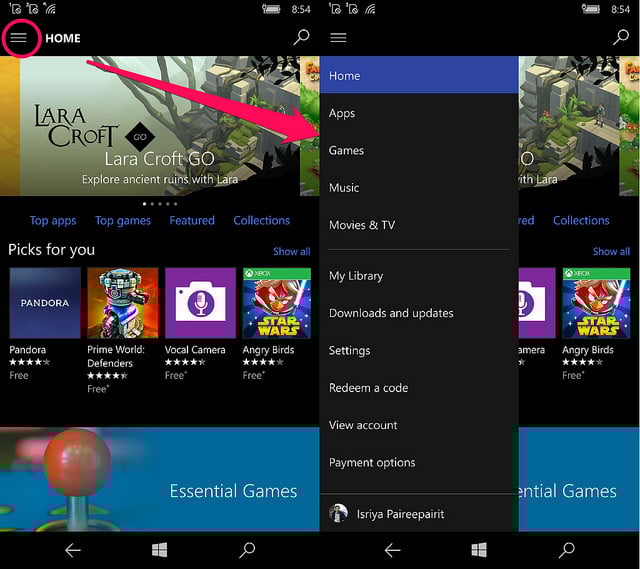Open Settings from store menu

tap(419, 351)
